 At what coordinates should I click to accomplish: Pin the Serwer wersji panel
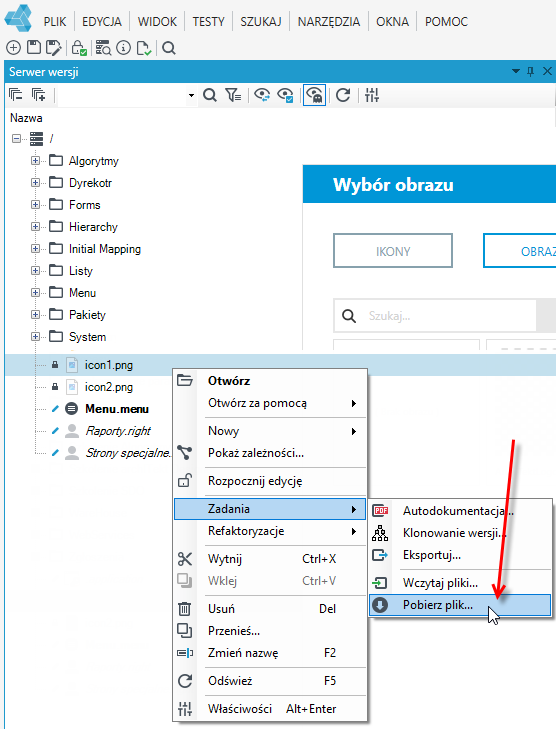pos(530,71)
